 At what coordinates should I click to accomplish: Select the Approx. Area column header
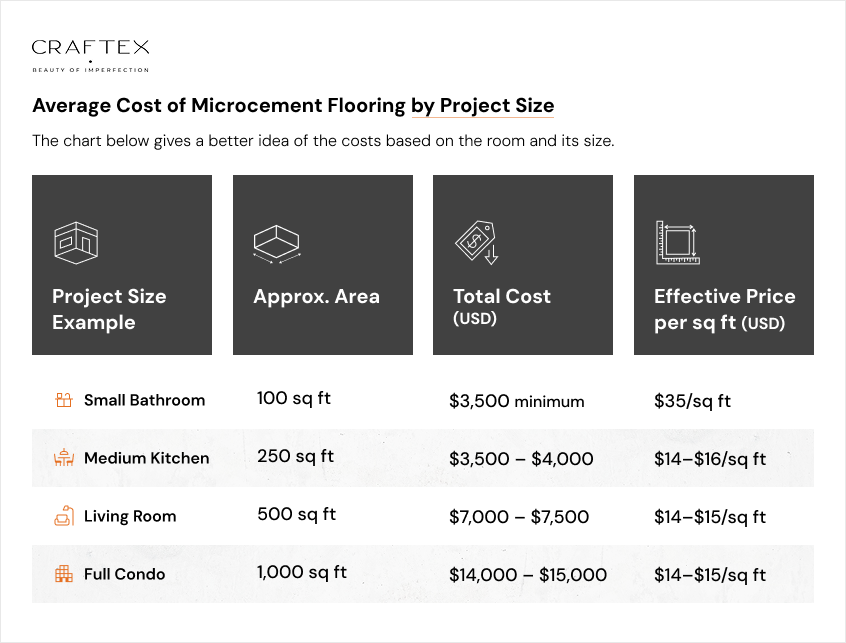pos(315,296)
